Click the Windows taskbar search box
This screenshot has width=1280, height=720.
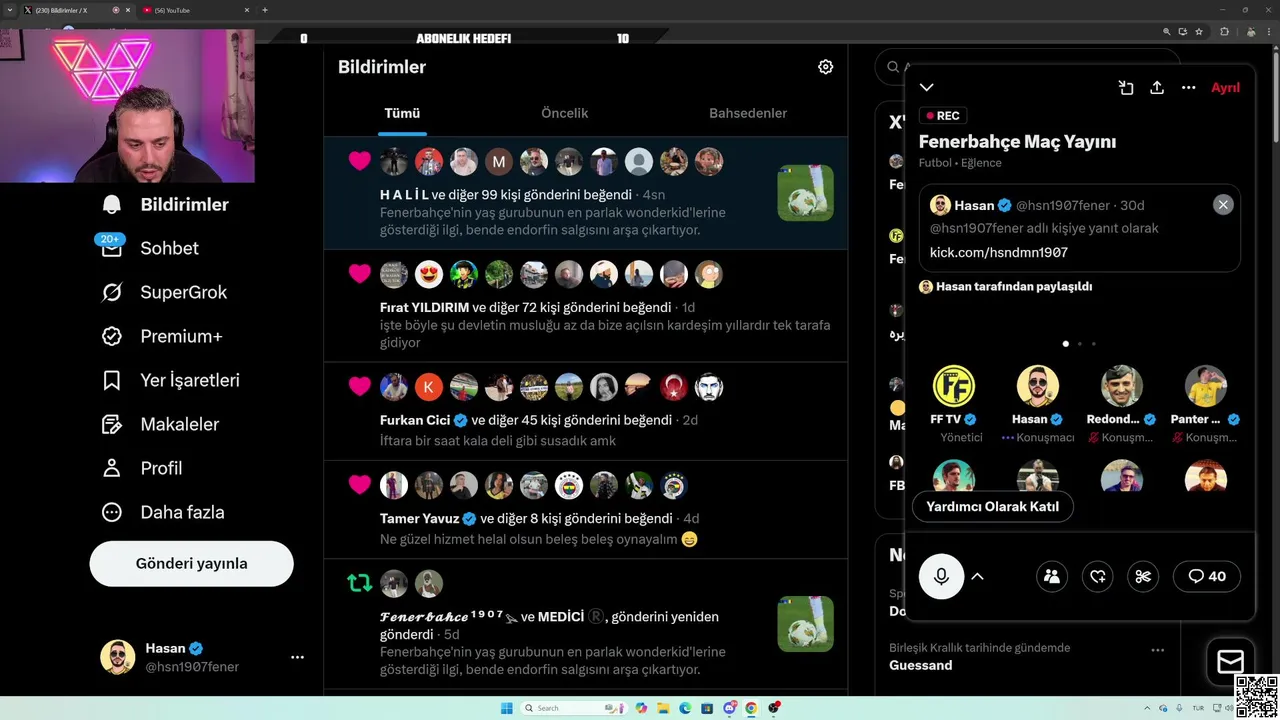(576, 708)
